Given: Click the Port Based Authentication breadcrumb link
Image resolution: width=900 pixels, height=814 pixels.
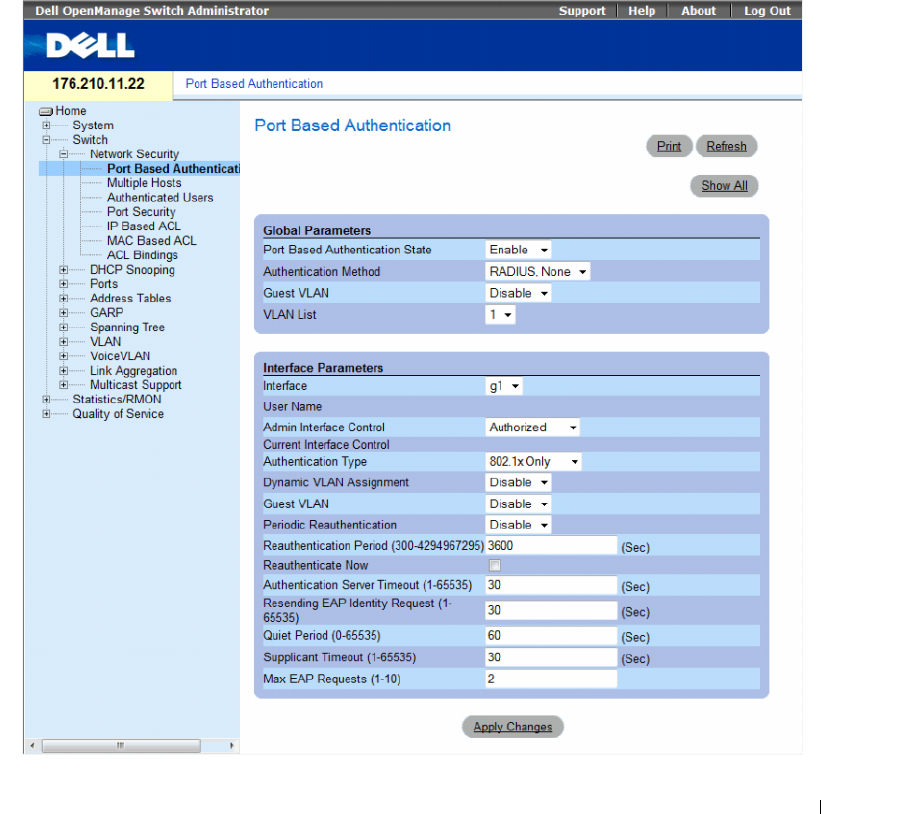Looking at the screenshot, I should [x=254, y=84].
